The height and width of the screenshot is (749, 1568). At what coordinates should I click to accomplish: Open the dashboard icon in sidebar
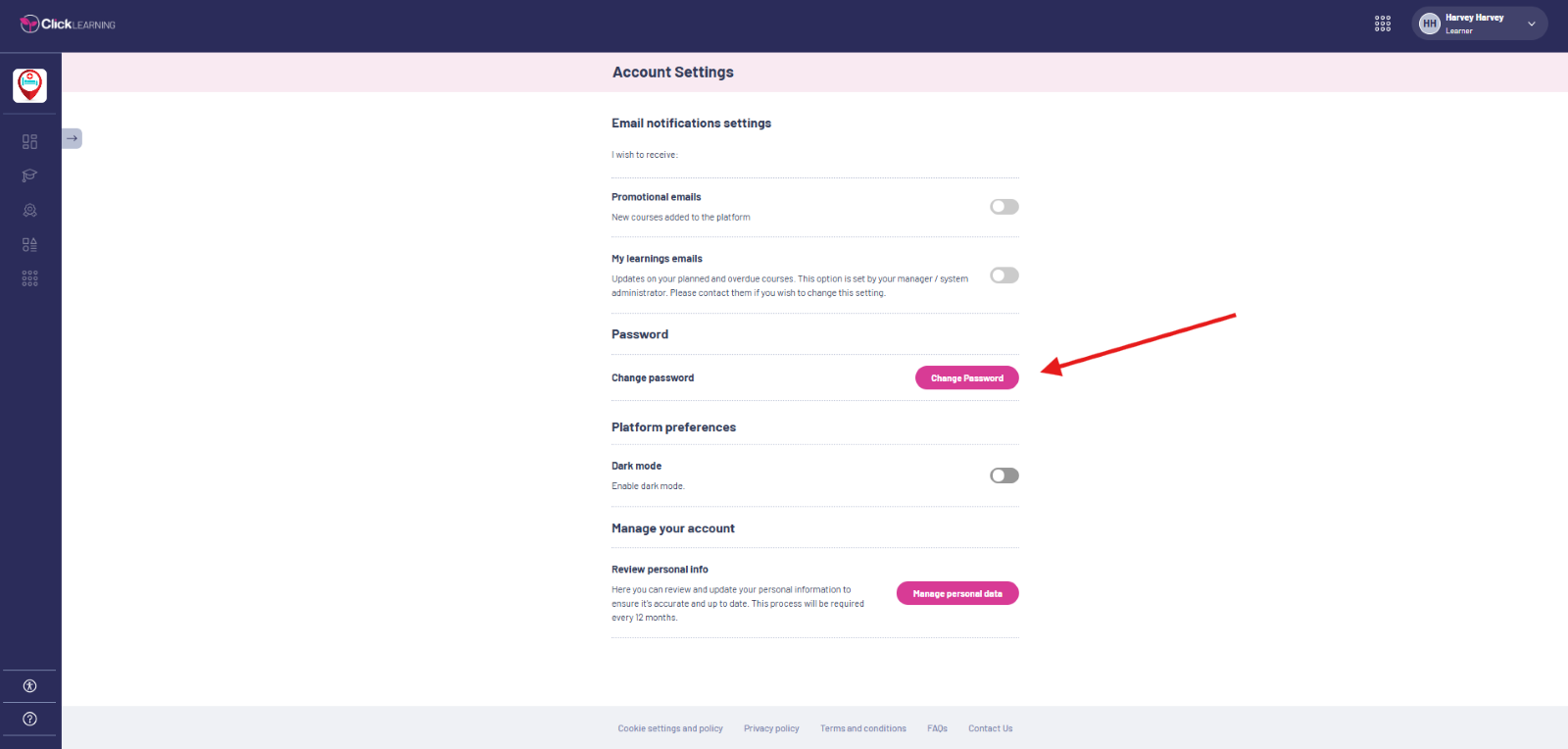(29, 142)
